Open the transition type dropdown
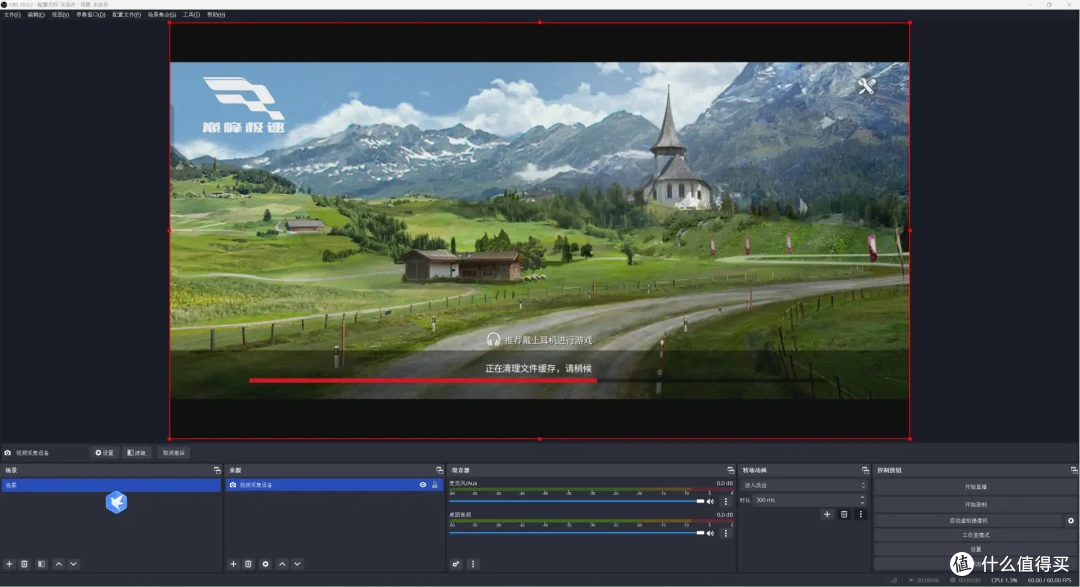This screenshot has width=1080, height=587. point(804,486)
